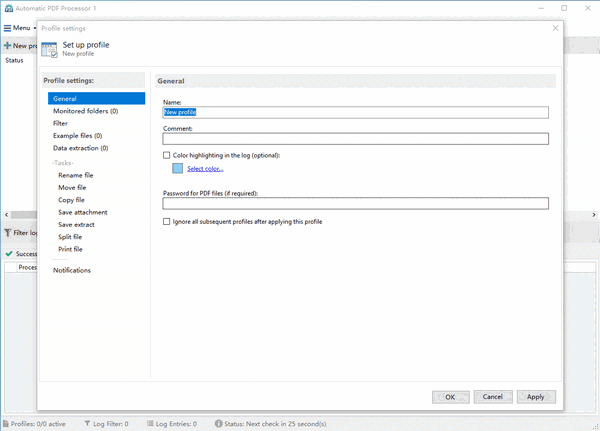Close the Profile settings dialog
600x431 pixels.
[x=555, y=28]
